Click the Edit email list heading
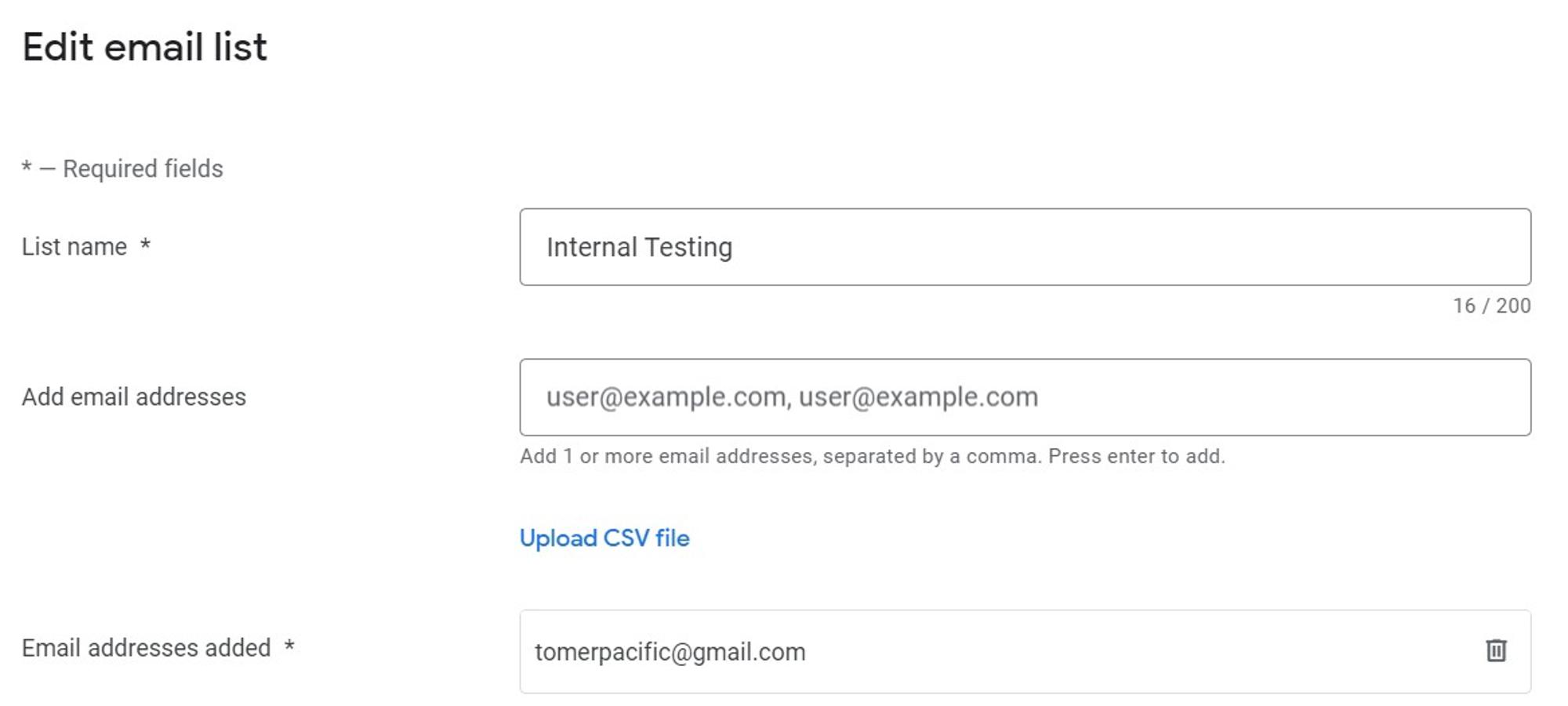Image resolution: width=1568 pixels, height=706 pixels. point(145,47)
